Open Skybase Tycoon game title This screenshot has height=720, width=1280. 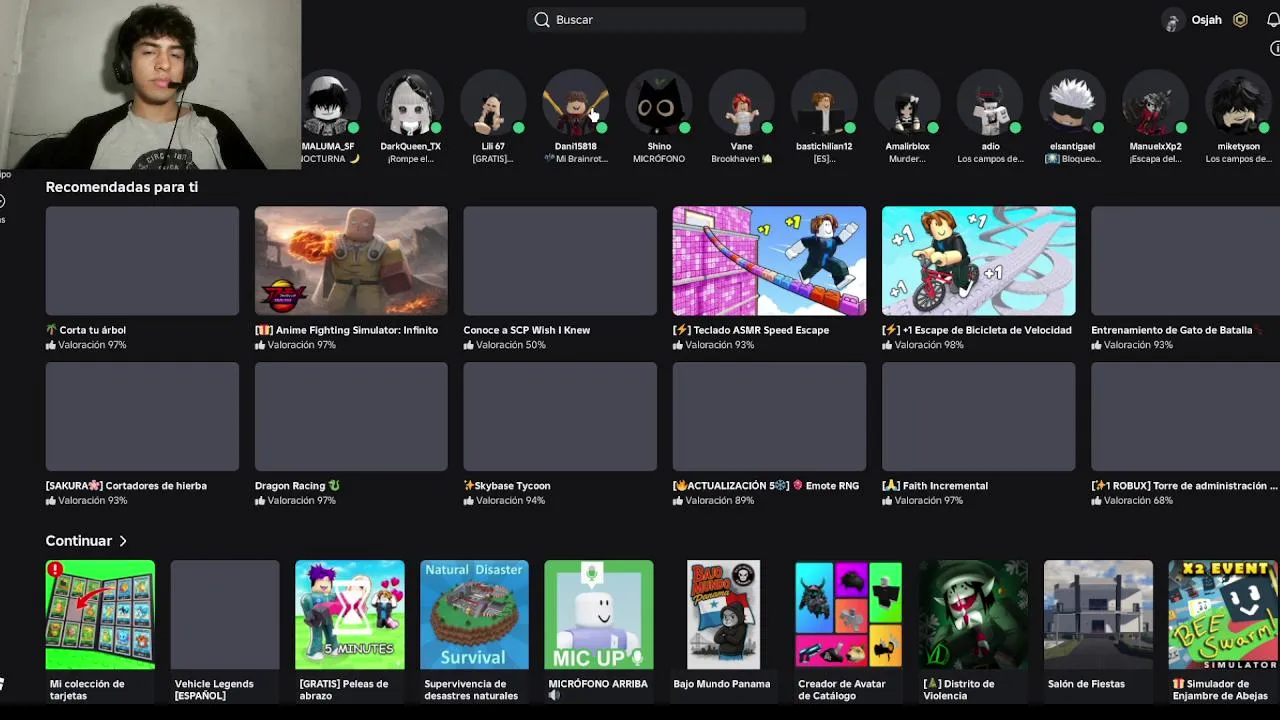point(507,486)
